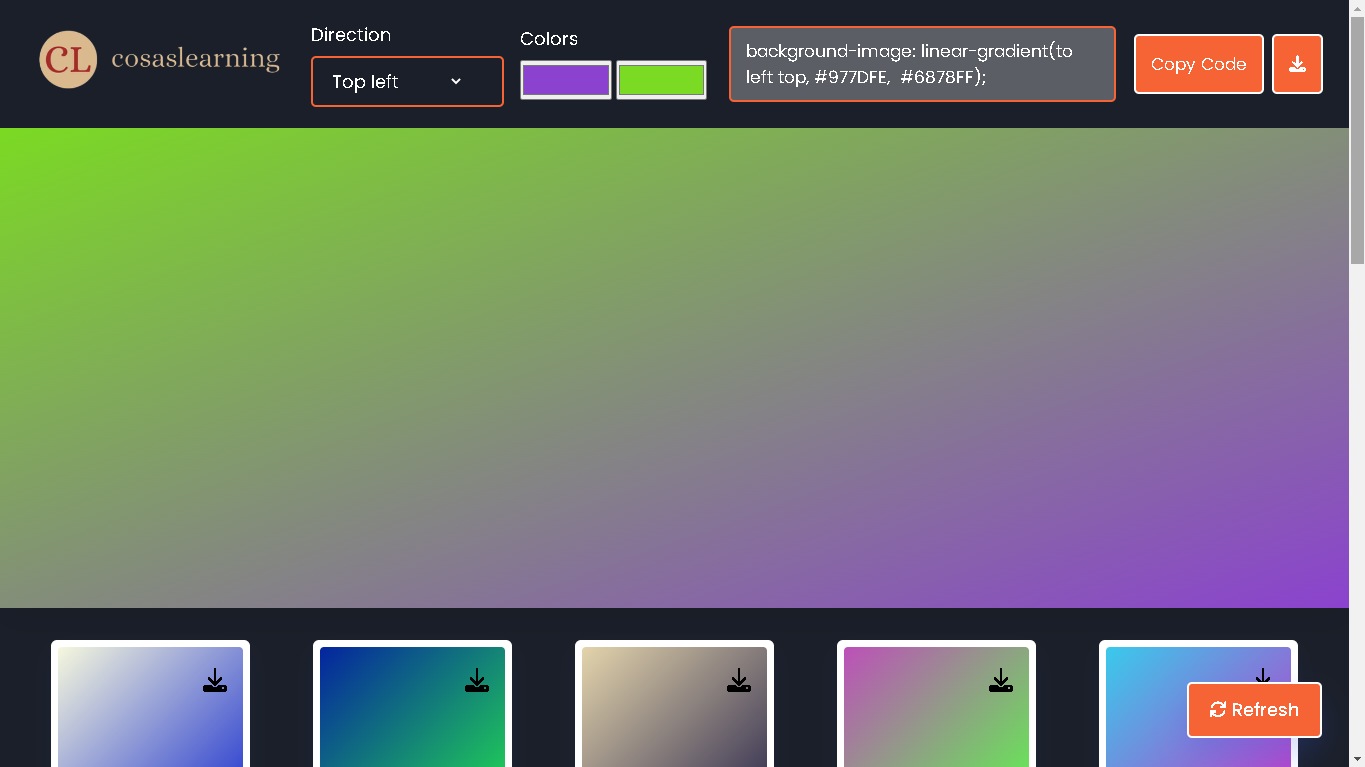Download the navy-to-green gradient card
The width and height of the screenshot is (1365, 767).
coord(477,681)
